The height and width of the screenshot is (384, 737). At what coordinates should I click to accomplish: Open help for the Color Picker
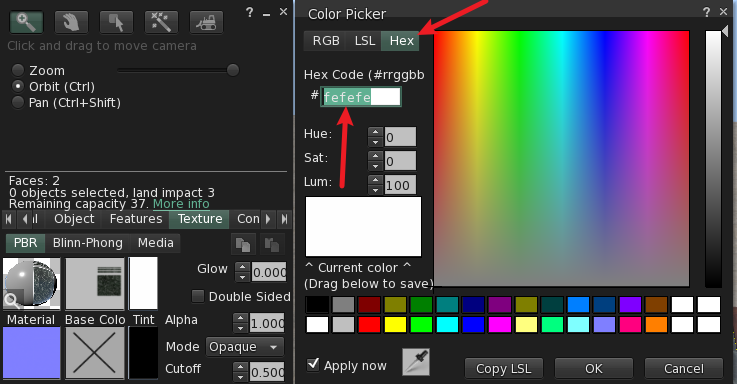click(x=706, y=12)
